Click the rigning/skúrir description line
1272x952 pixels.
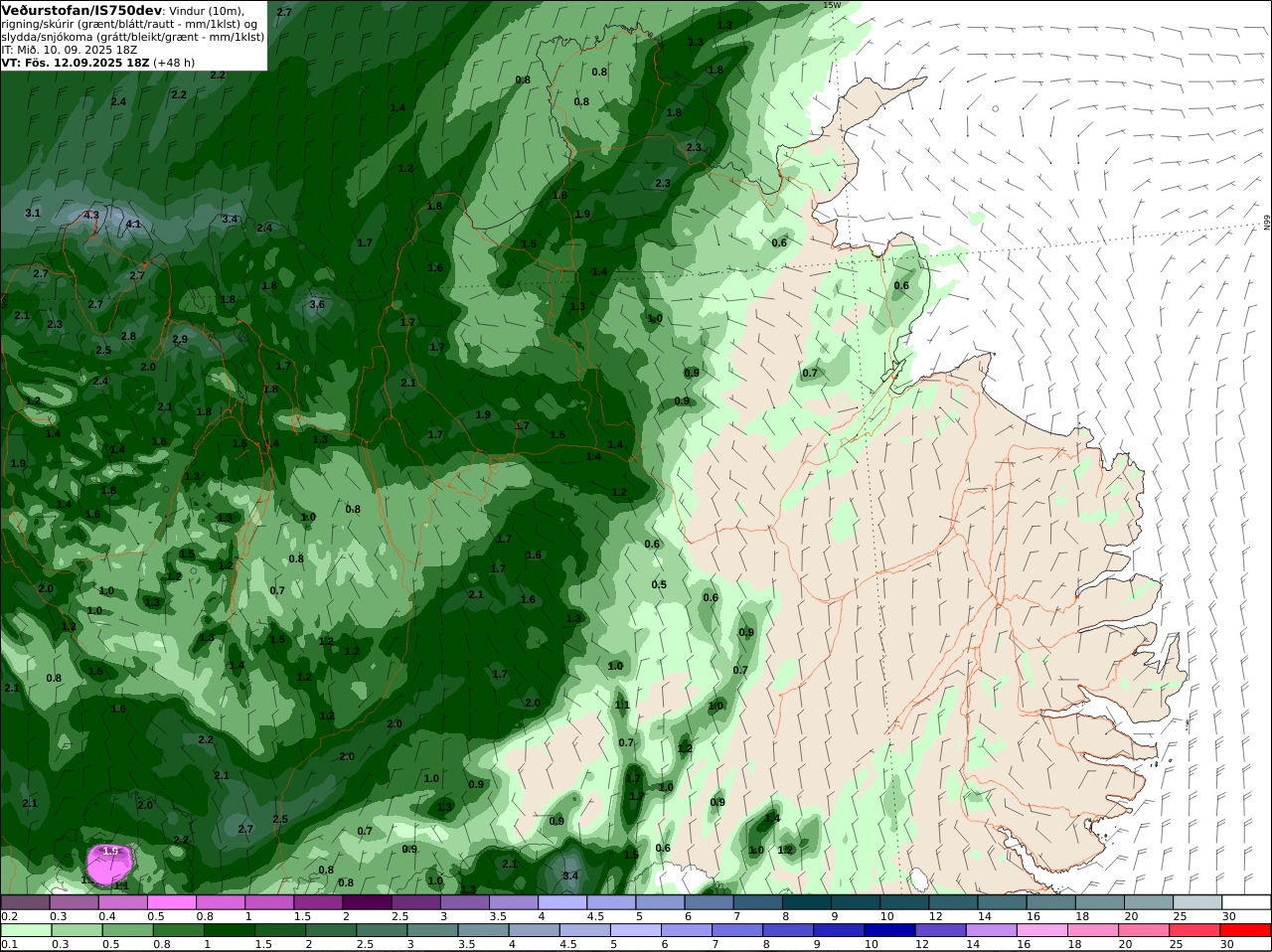point(129,24)
